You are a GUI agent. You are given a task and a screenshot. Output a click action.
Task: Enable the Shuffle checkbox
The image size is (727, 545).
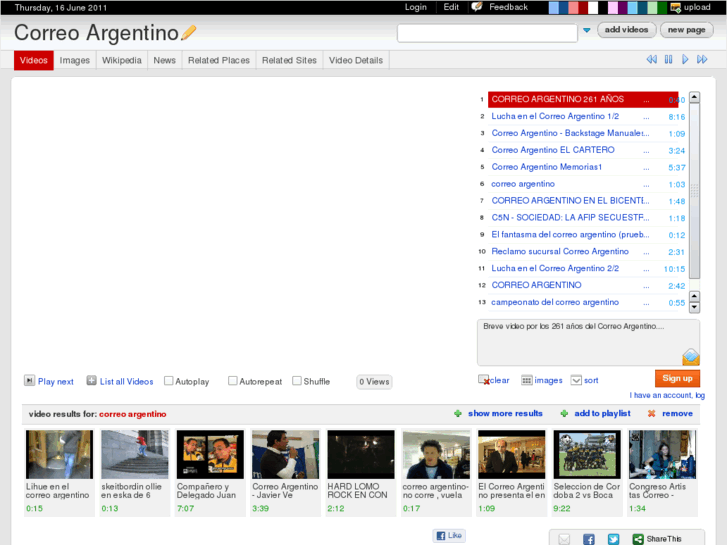(x=297, y=381)
